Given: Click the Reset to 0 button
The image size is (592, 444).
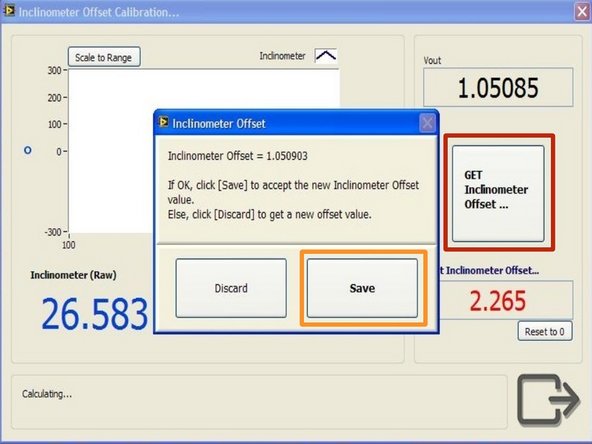Looking at the screenshot, I should click(544, 331).
